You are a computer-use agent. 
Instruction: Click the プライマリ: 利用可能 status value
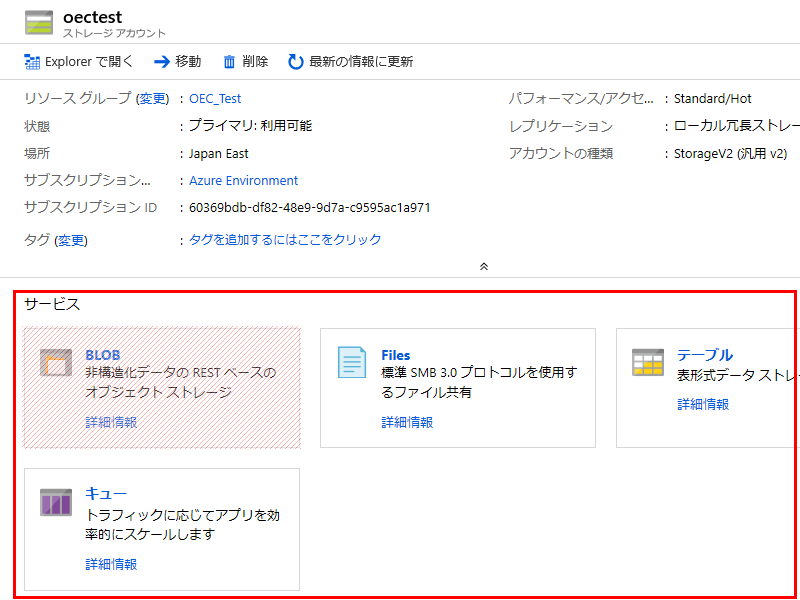[251, 126]
